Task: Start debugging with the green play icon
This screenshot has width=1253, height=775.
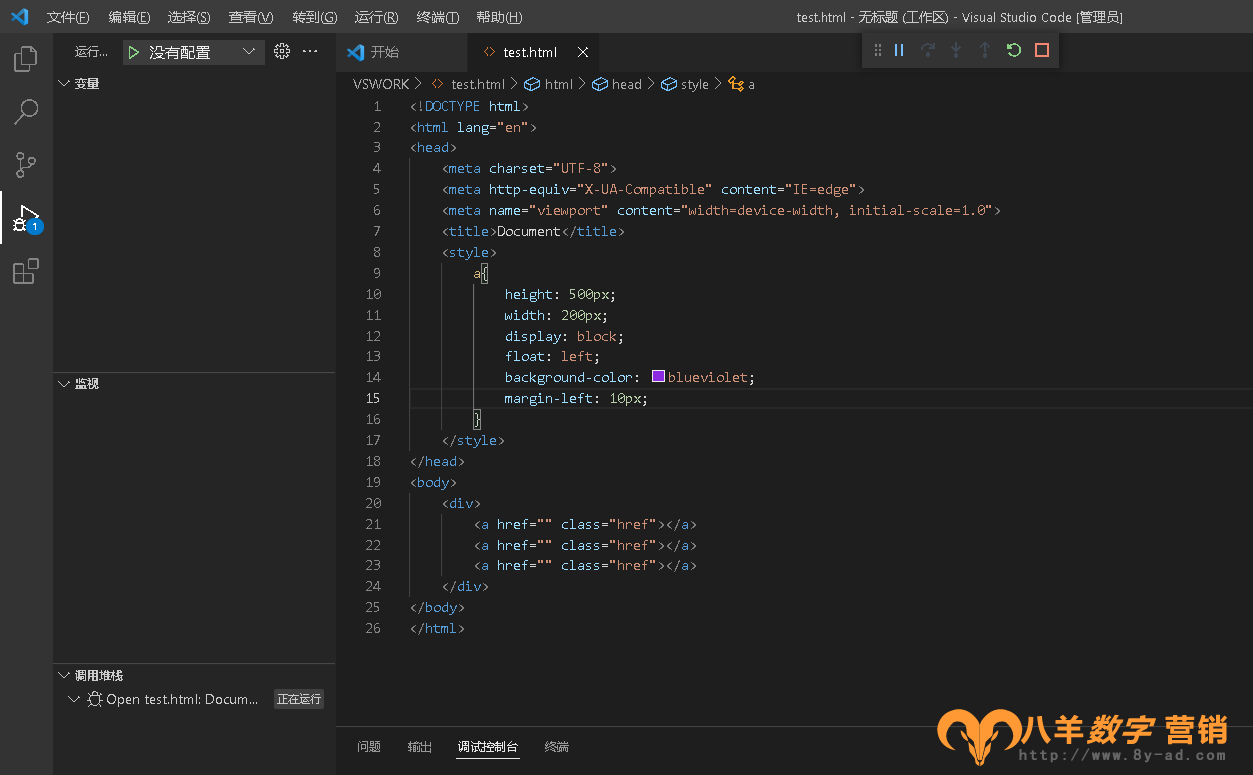Action: pos(134,52)
